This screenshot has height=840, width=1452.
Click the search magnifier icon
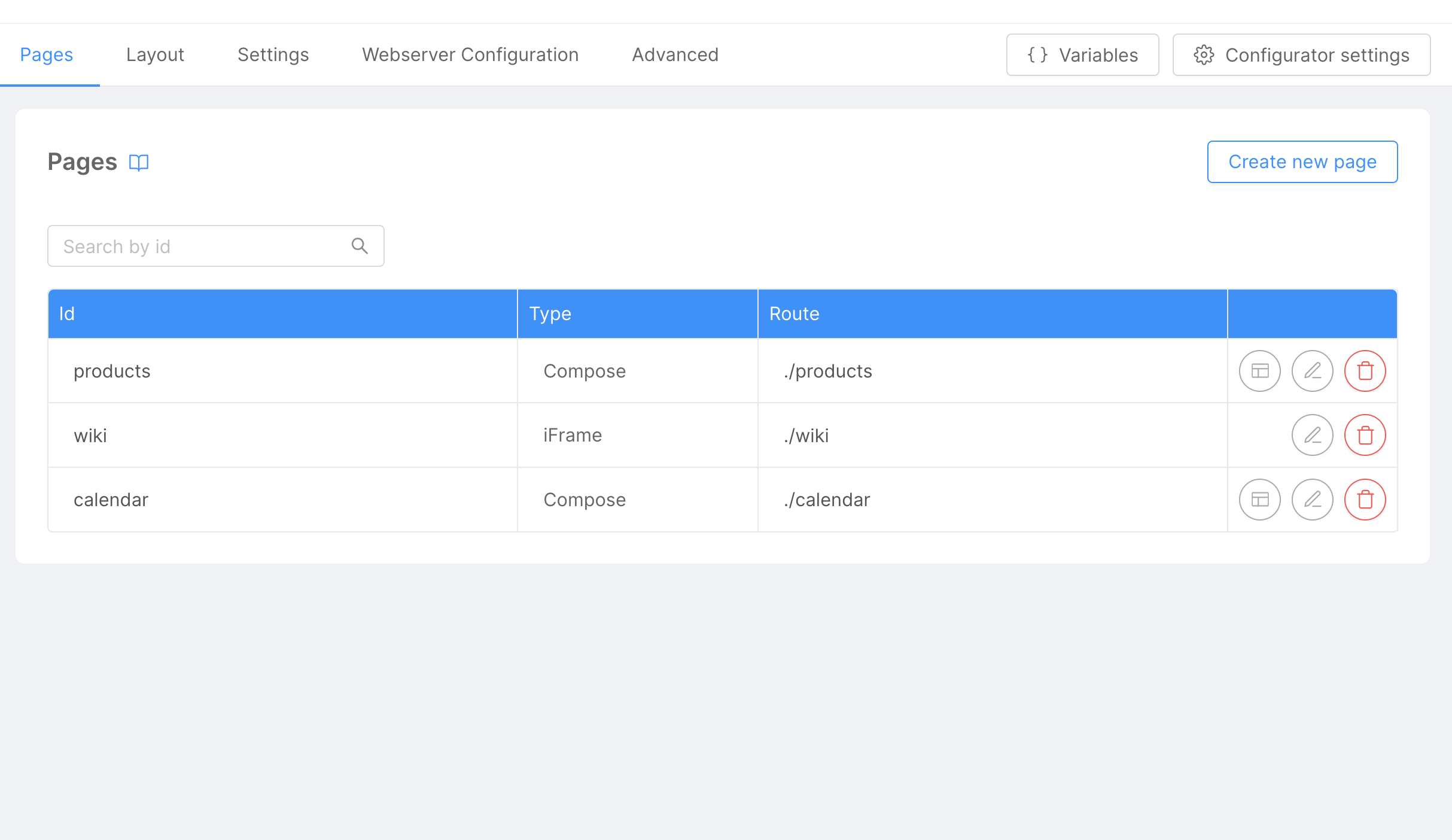(x=360, y=245)
